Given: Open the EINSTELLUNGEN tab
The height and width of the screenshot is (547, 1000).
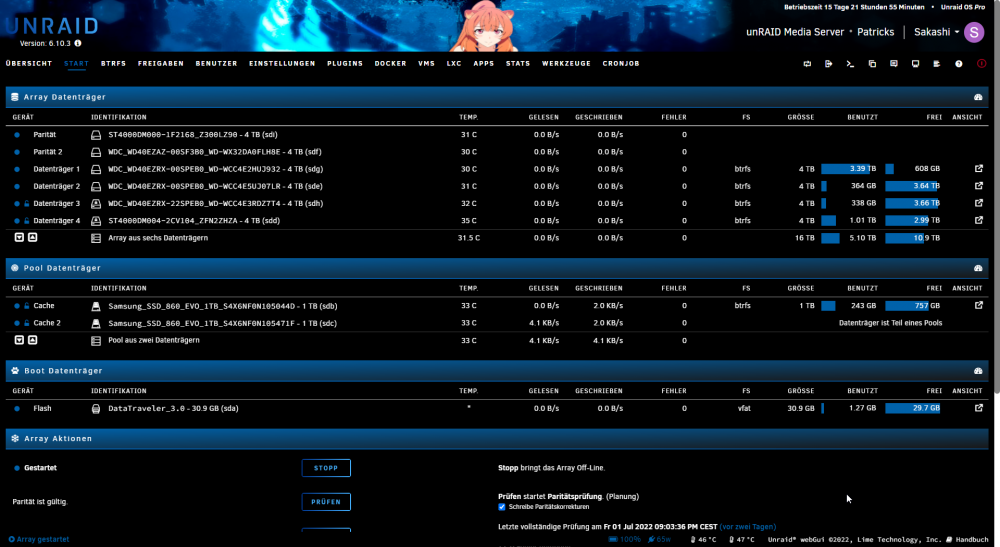Looking at the screenshot, I should click(282, 64).
